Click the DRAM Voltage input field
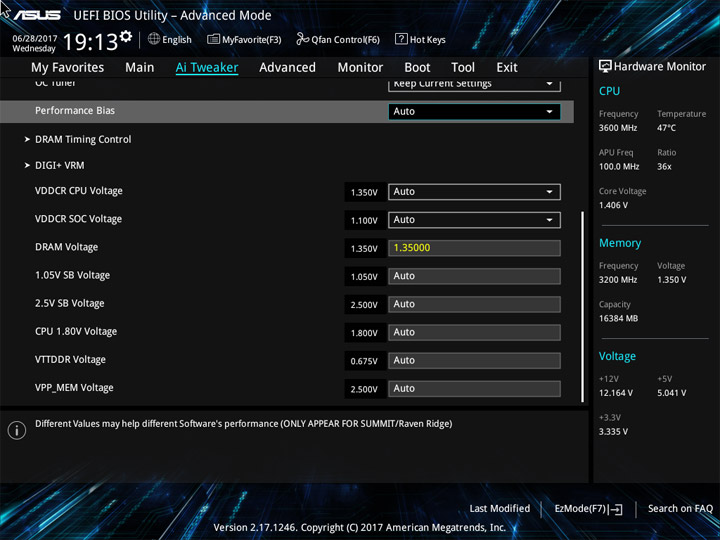The width and height of the screenshot is (720, 540). point(474,248)
